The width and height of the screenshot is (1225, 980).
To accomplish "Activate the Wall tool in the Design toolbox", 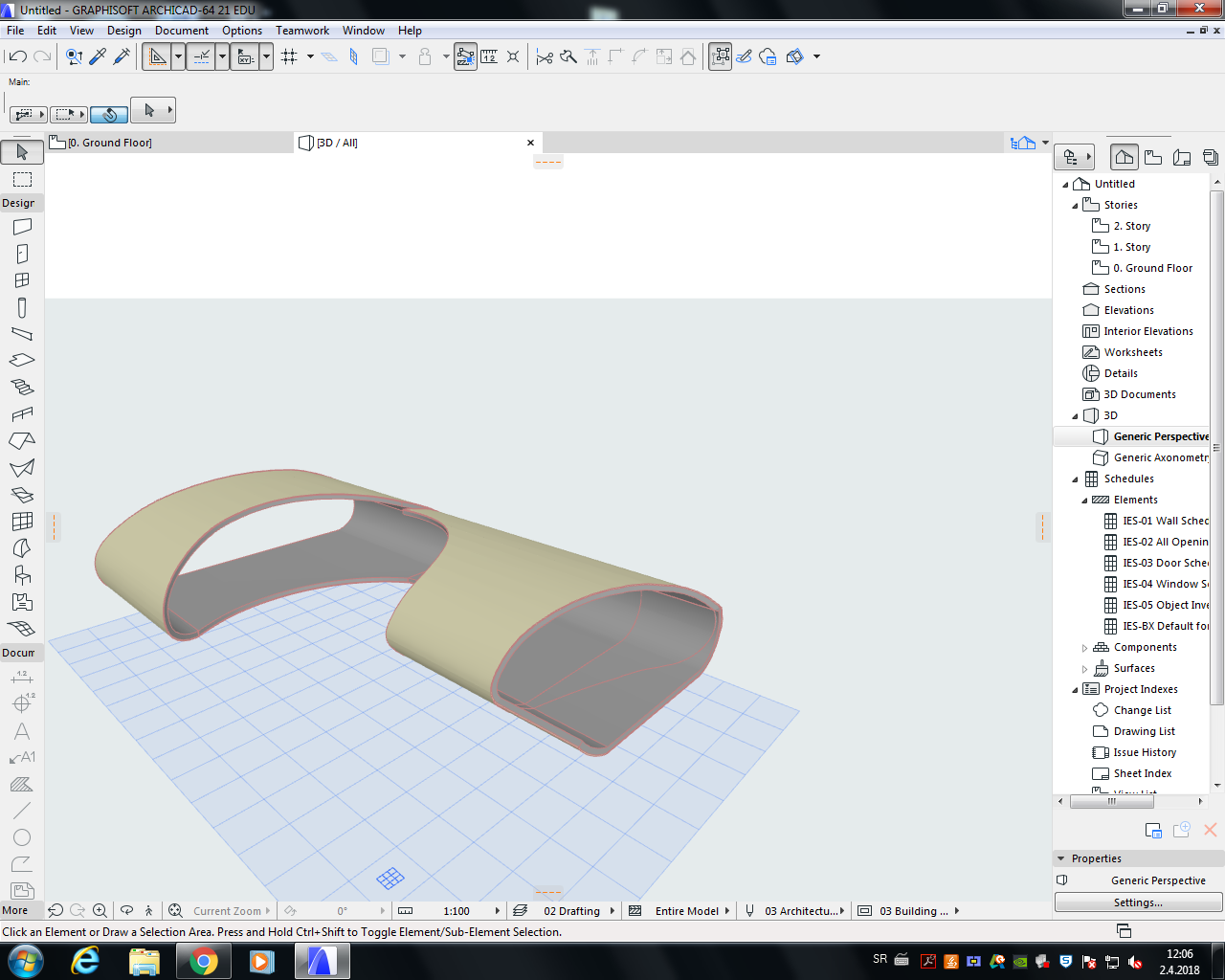I will [22, 227].
